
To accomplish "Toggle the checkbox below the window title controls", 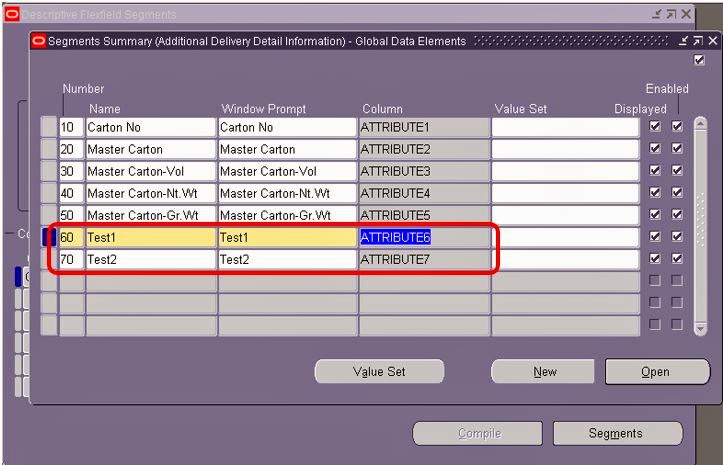I will [699, 60].
